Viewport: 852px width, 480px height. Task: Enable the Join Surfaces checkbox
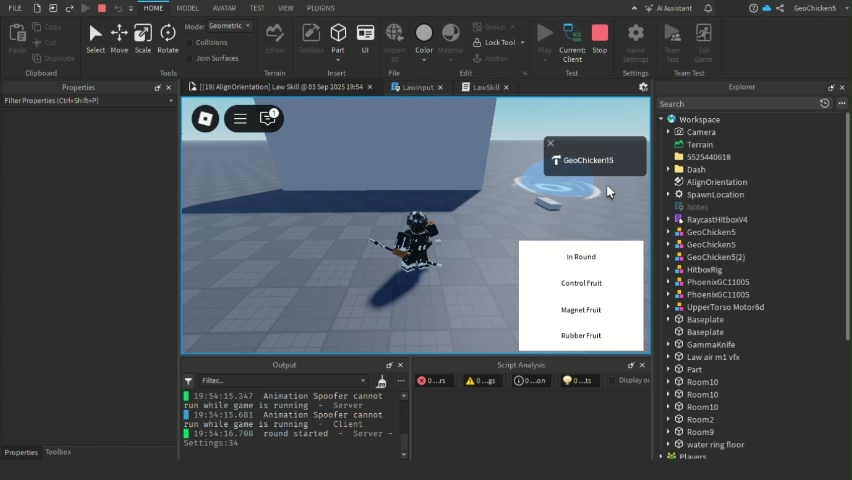[189, 58]
